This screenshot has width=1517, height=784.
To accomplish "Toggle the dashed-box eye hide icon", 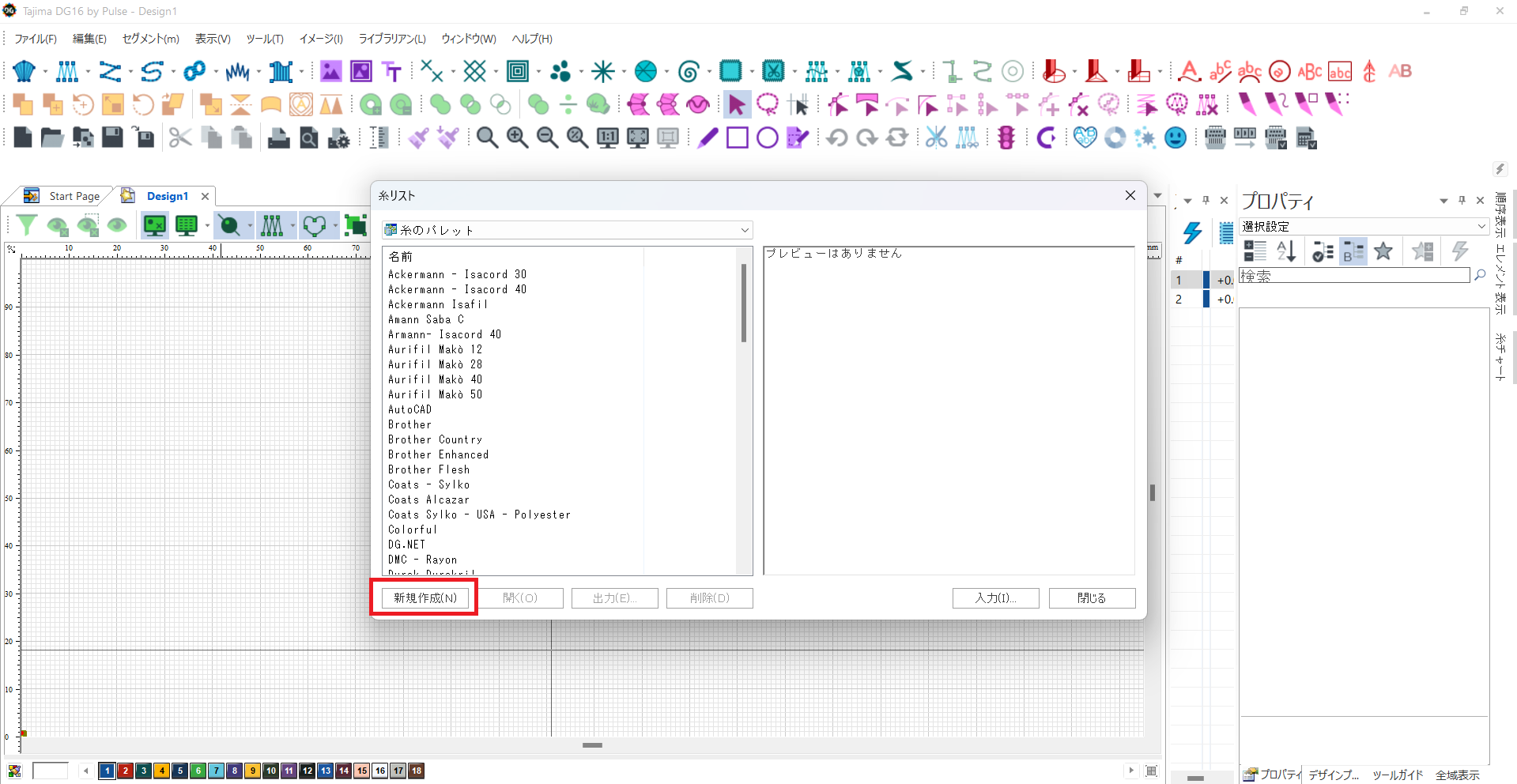I will pos(88,226).
